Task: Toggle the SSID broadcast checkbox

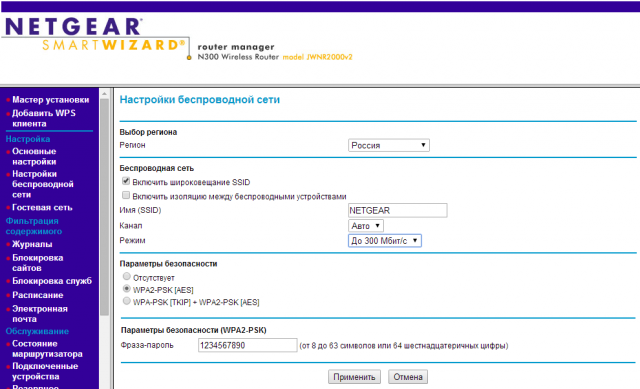Action: [x=126, y=181]
